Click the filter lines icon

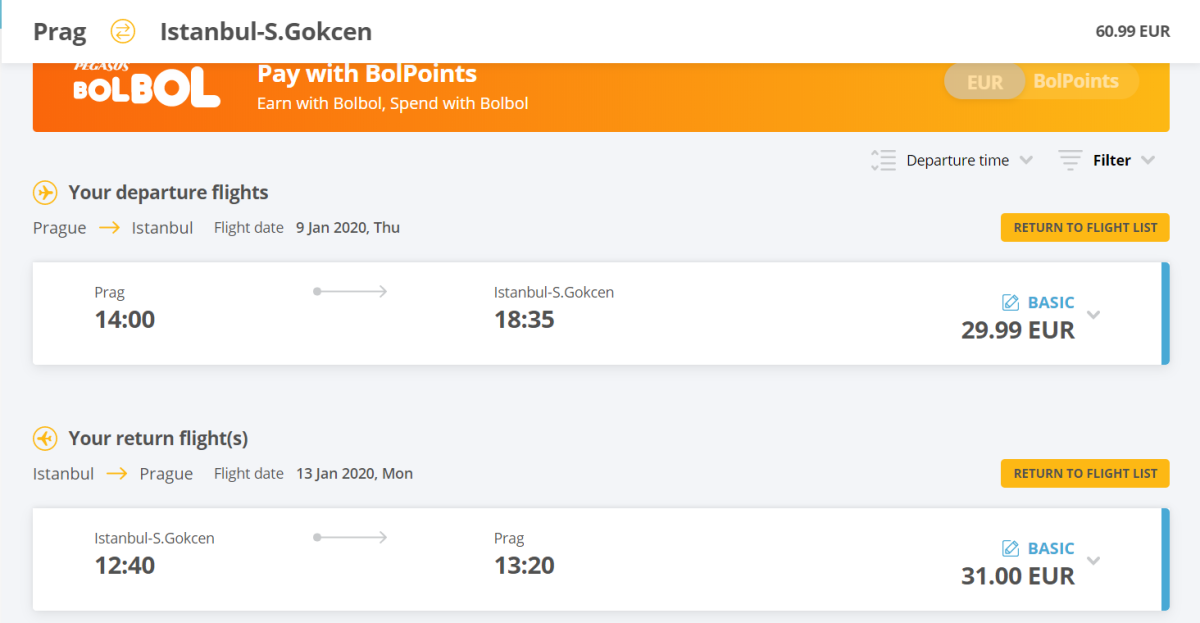click(1070, 160)
